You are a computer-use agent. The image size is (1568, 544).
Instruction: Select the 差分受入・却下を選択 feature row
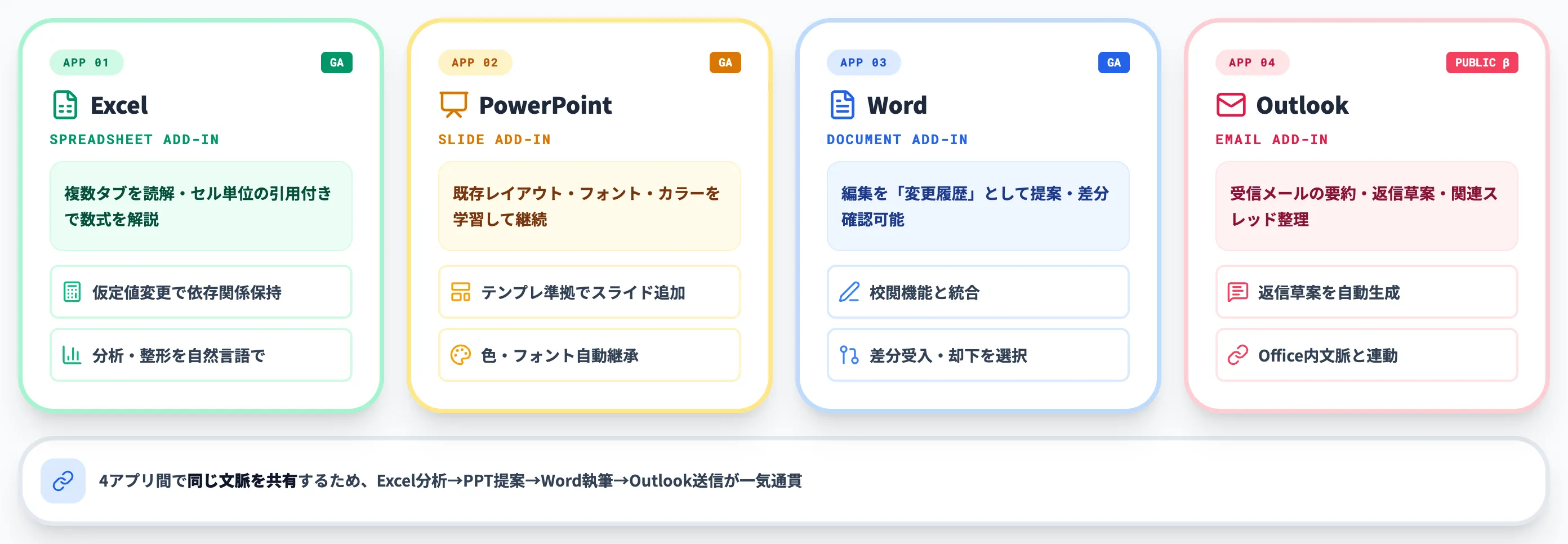[x=978, y=355]
